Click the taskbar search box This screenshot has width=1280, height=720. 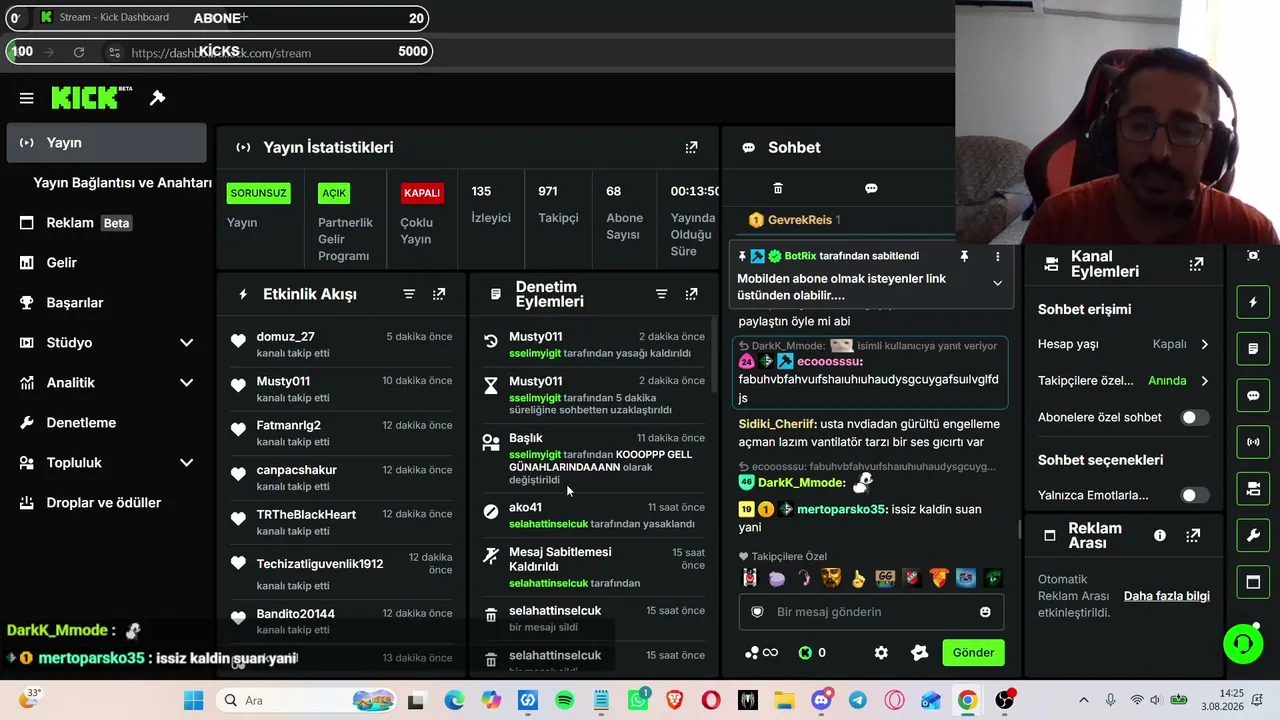(306, 700)
